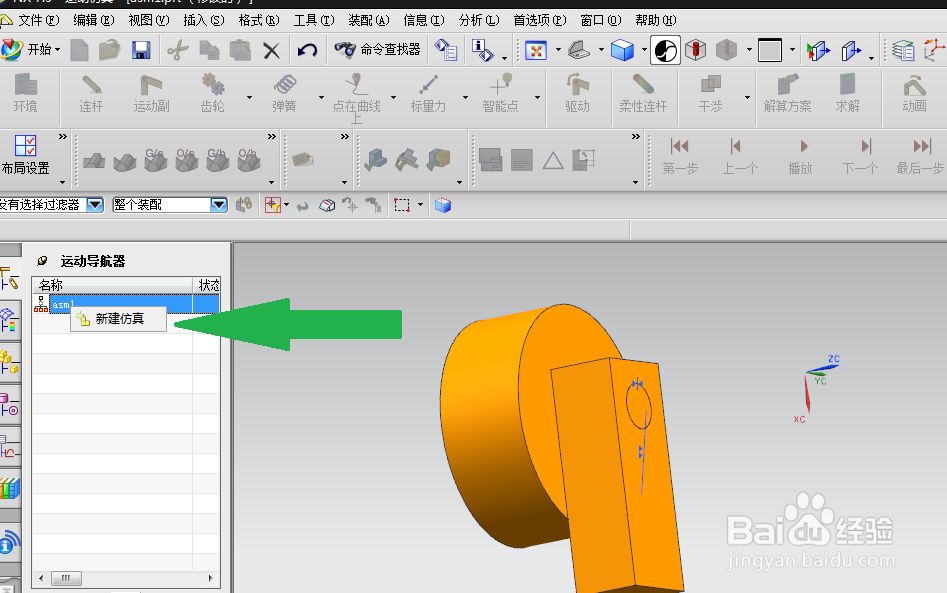Open the 分析(L) menu
This screenshot has height=593, width=947.
[x=479, y=21]
